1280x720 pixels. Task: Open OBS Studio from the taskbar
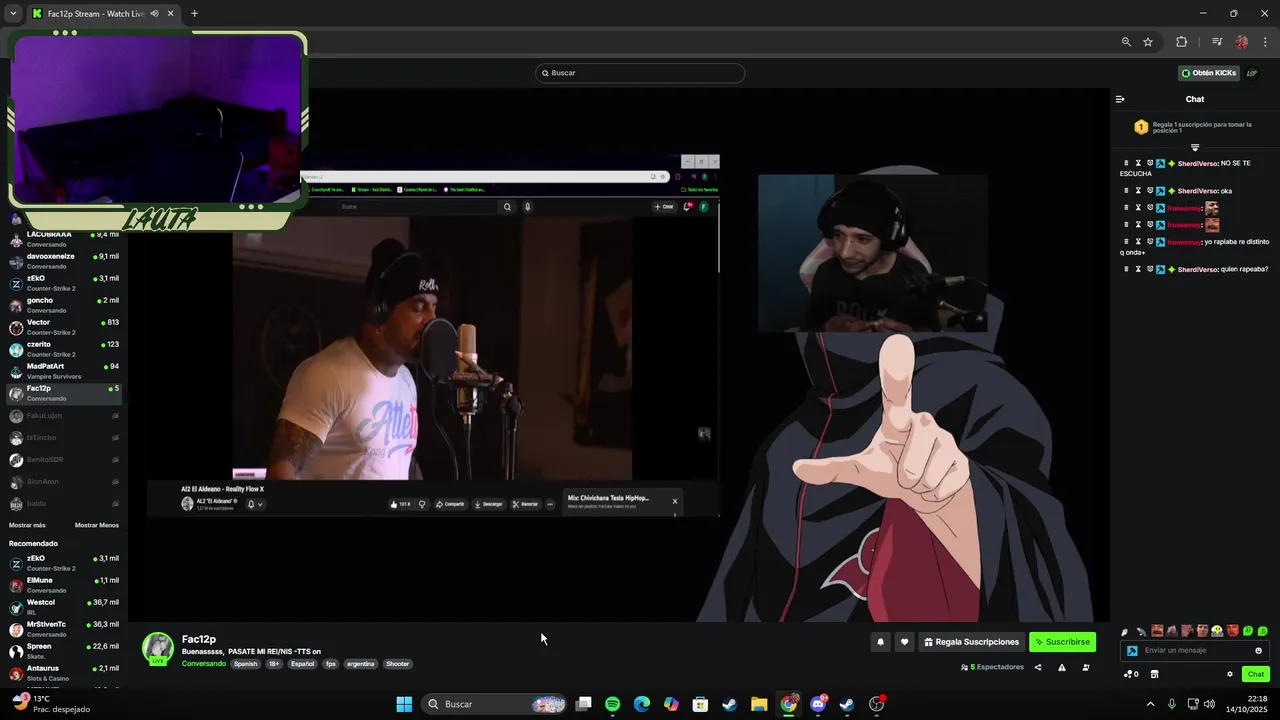click(876, 704)
